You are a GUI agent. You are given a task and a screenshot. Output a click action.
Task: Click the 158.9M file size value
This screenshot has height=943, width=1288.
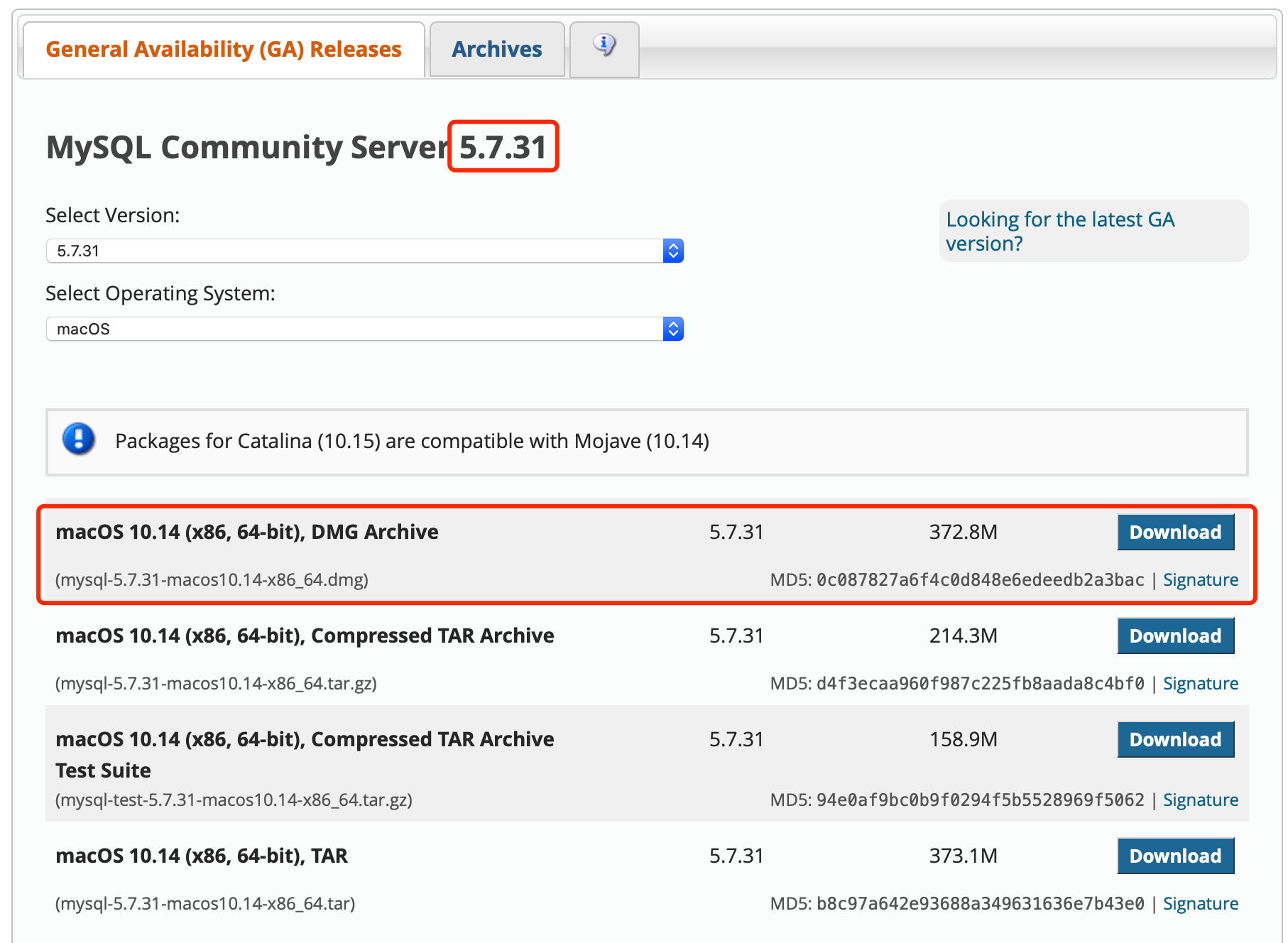(964, 739)
